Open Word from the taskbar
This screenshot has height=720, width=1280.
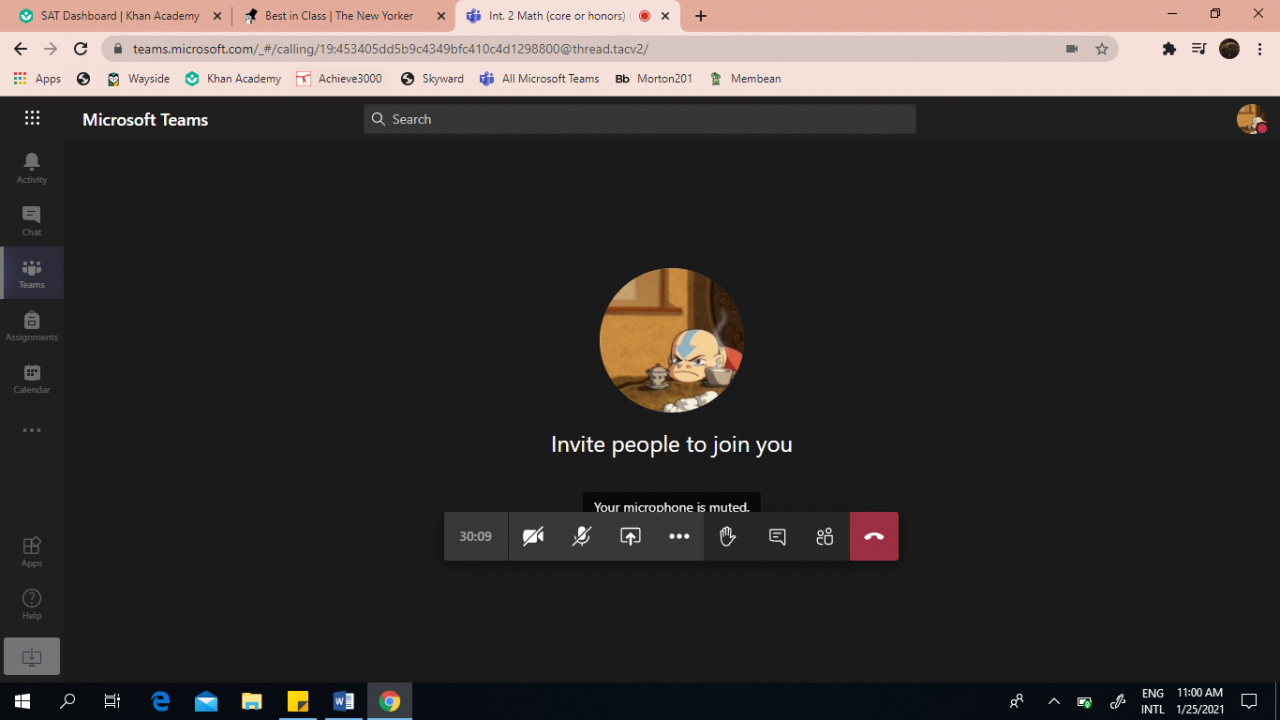[x=344, y=702]
